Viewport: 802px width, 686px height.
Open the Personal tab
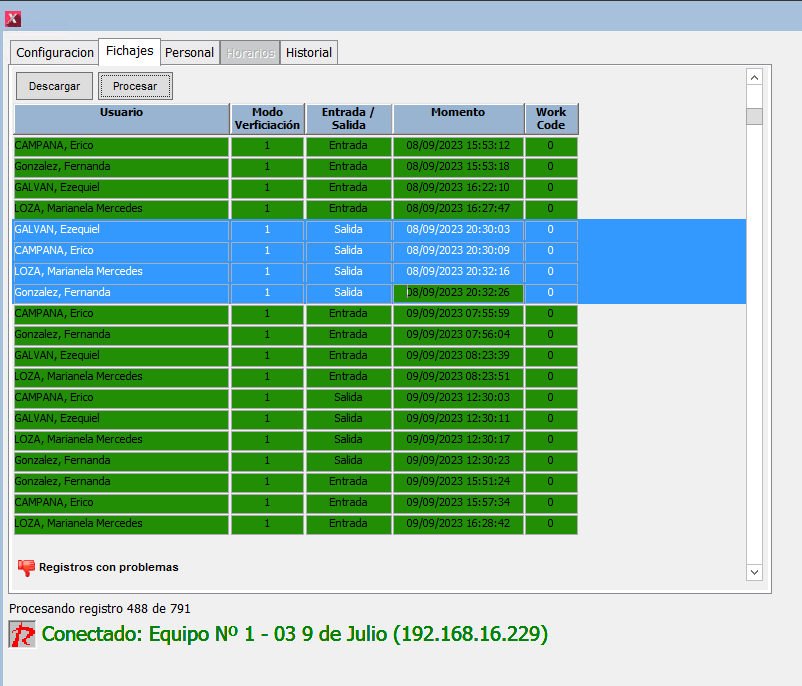pyautogui.click(x=189, y=53)
